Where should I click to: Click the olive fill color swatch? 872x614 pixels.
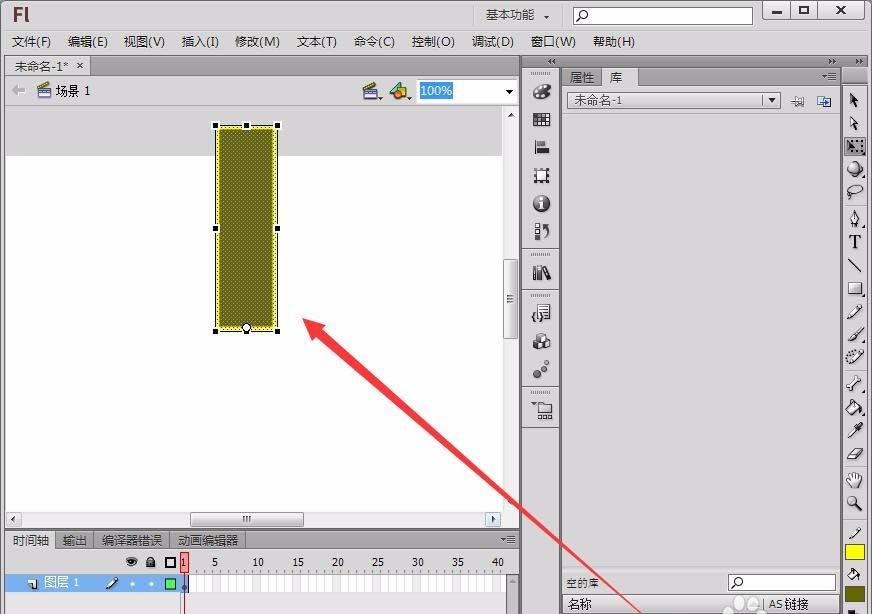855,594
